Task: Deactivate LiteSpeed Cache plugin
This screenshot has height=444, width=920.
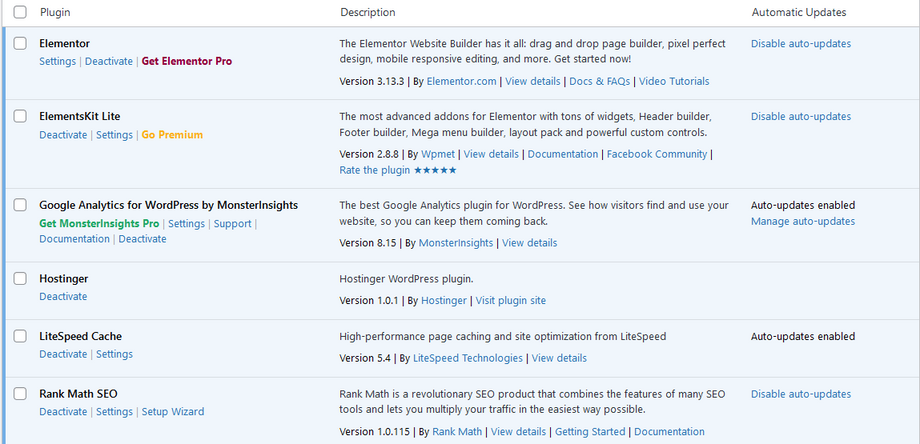Action: point(63,354)
